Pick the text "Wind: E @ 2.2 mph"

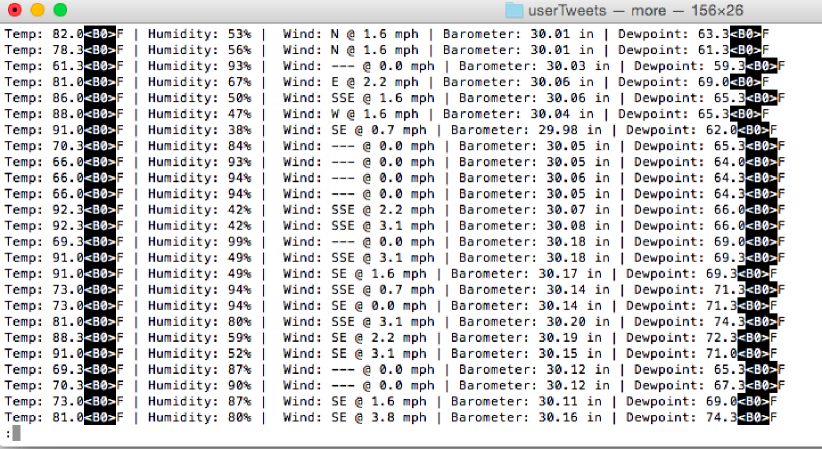(x=351, y=82)
